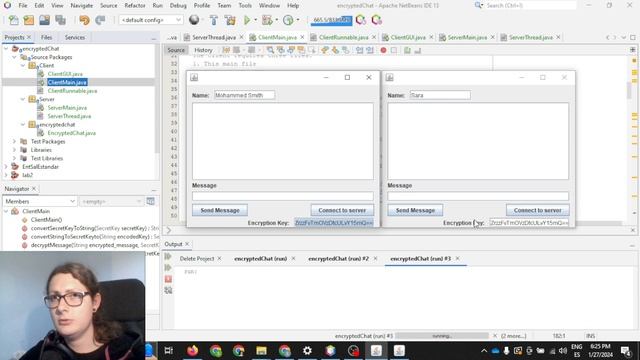This screenshot has width=640, height=360.
Task: Click the Debug Project icon
Action: (267, 20)
